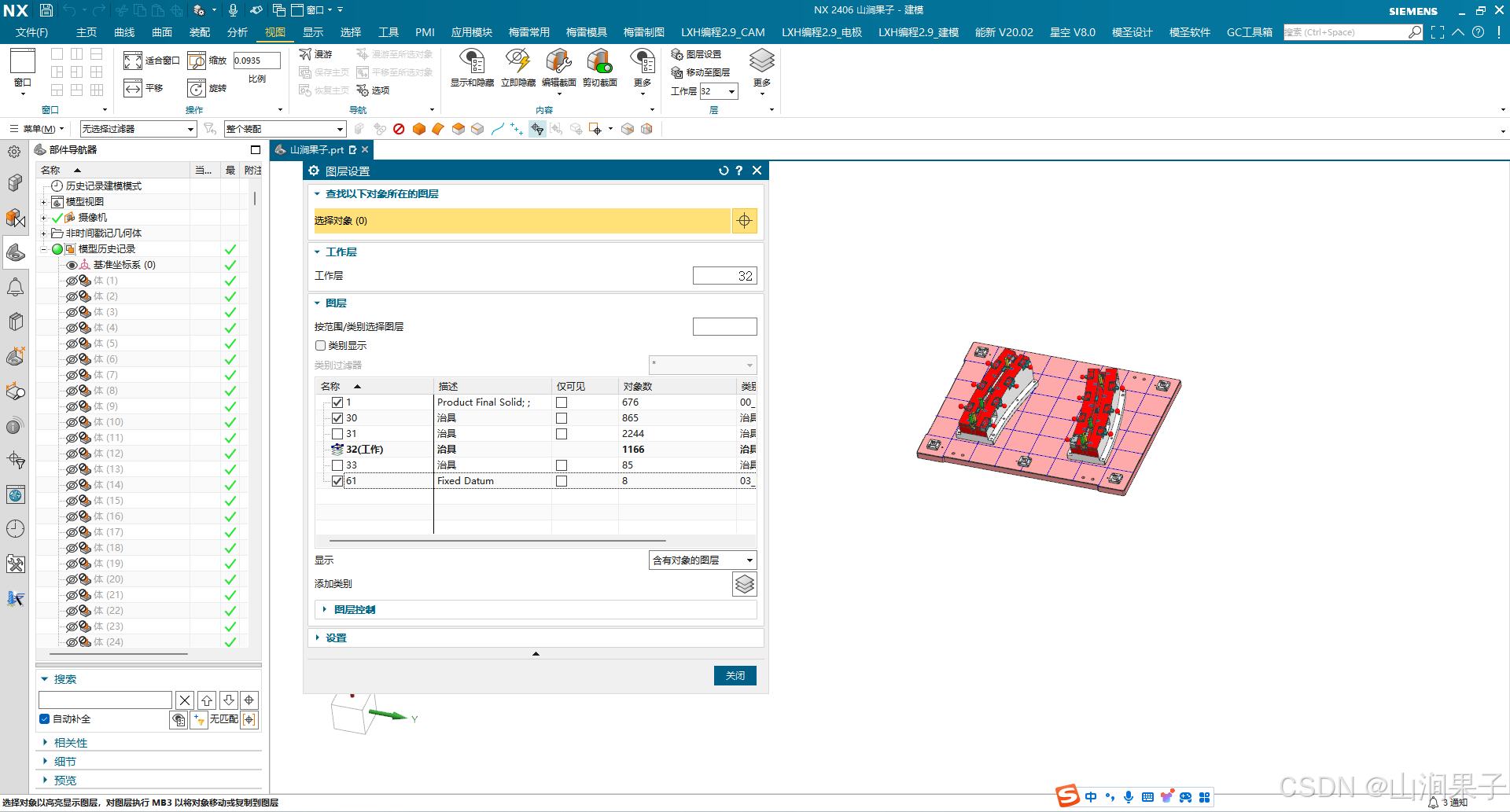Open the Show layers-with-objects dropdown

pyautogui.click(x=703, y=560)
